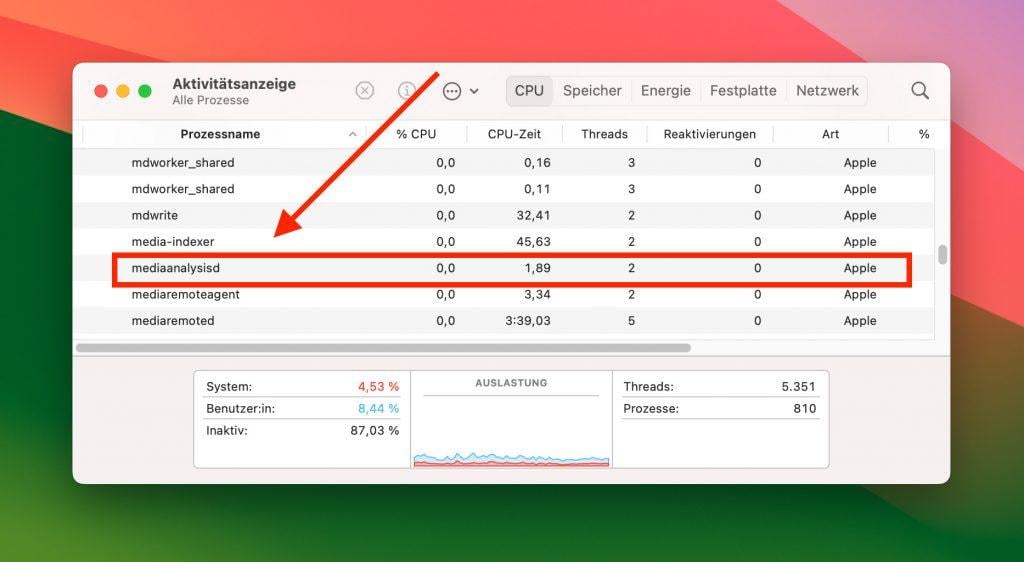Click CPU-Zeit value 1,89
The height and width of the screenshot is (562, 1024).
coord(537,268)
